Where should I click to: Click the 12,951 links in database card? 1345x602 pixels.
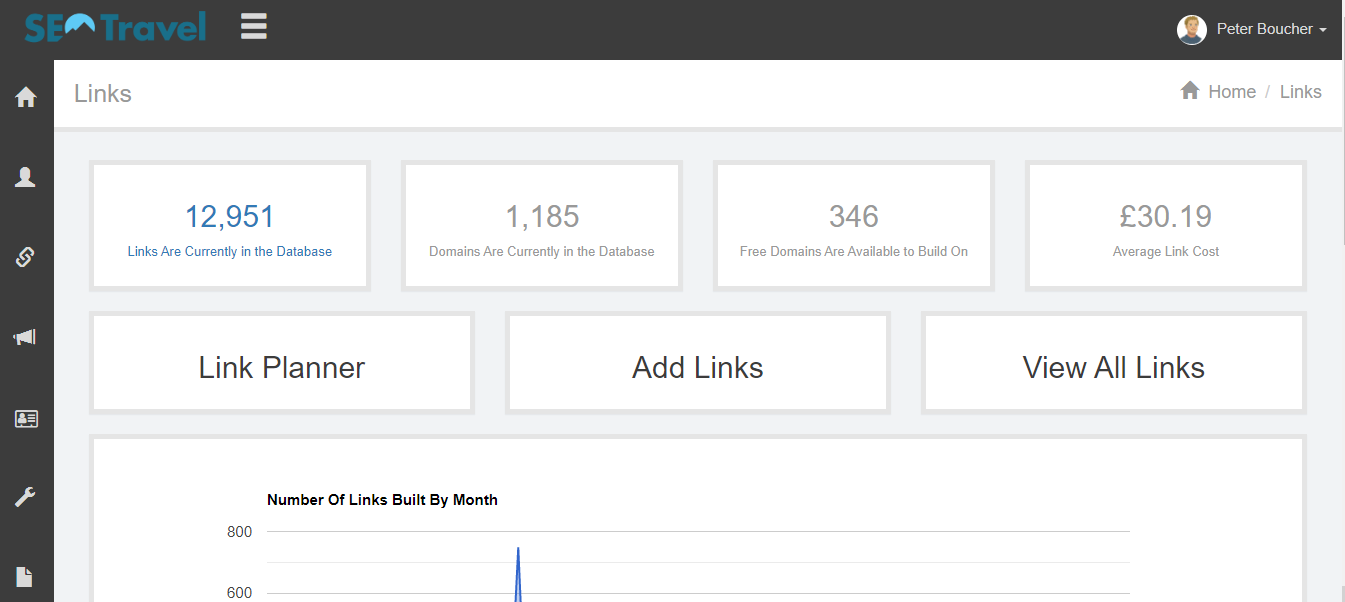click(x=230, y=227)
